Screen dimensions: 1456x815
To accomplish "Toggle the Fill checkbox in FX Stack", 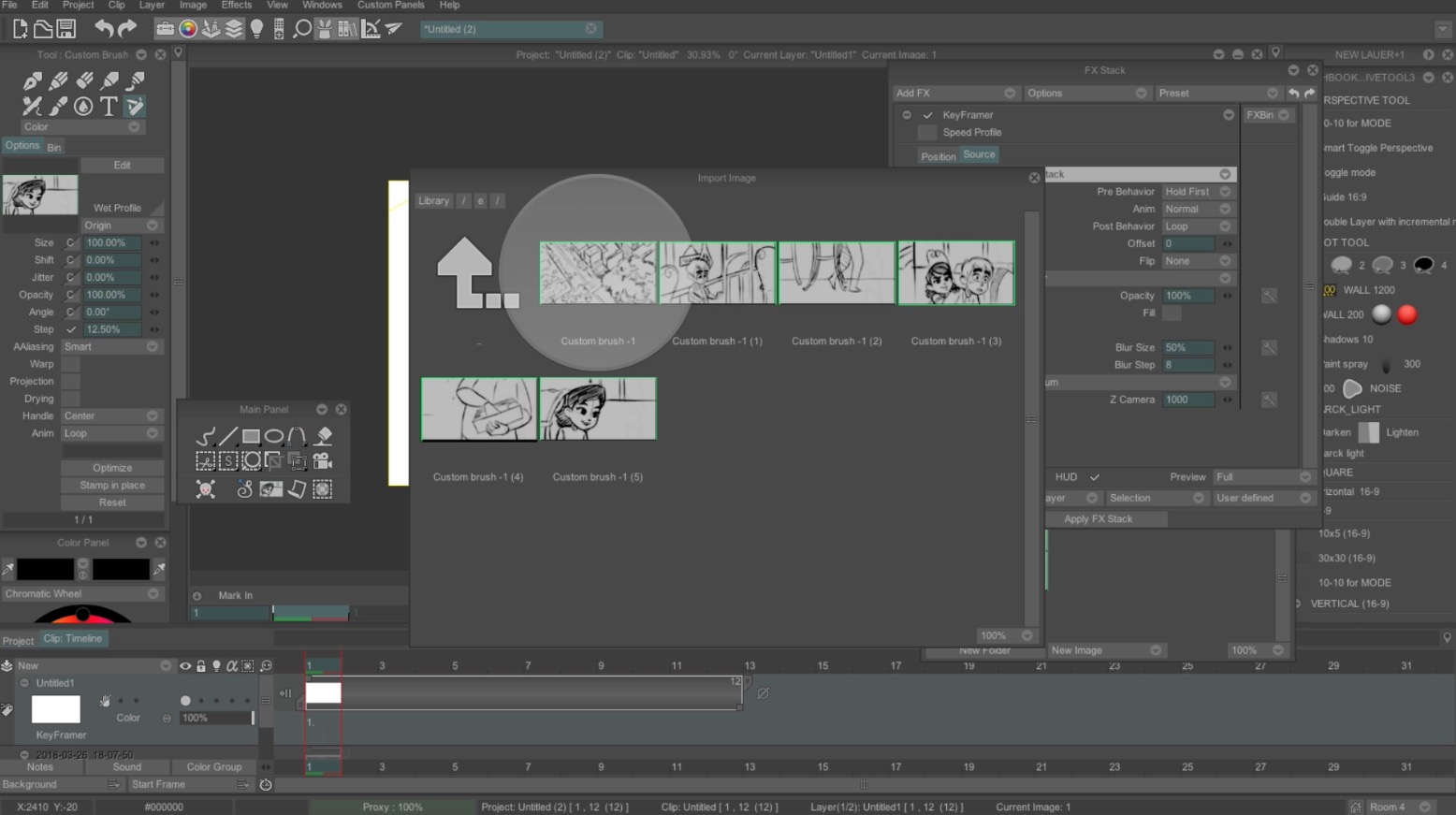I will click(x=1172, y=313).
